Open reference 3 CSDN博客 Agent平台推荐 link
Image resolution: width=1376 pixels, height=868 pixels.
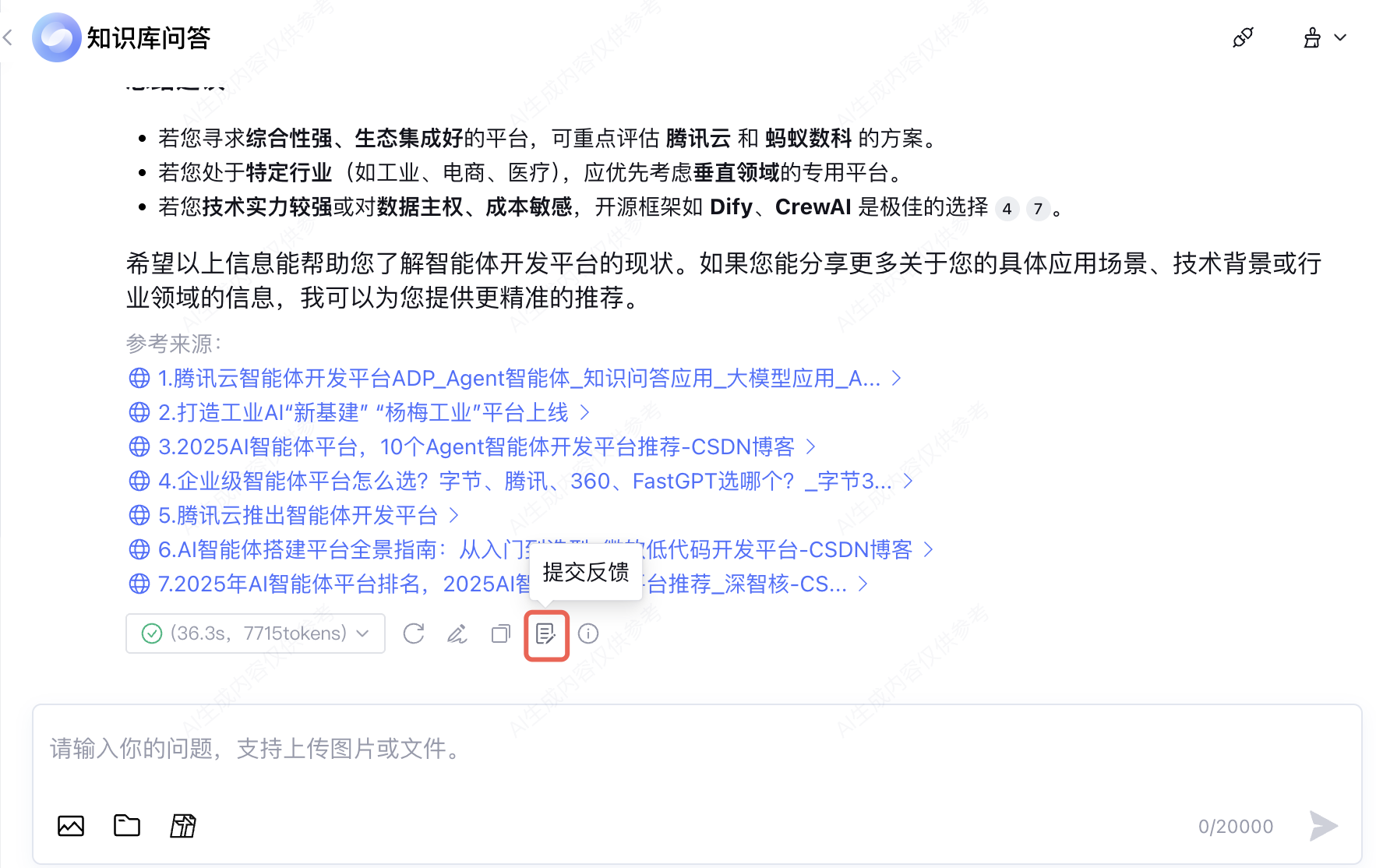(x=471, y=447)
